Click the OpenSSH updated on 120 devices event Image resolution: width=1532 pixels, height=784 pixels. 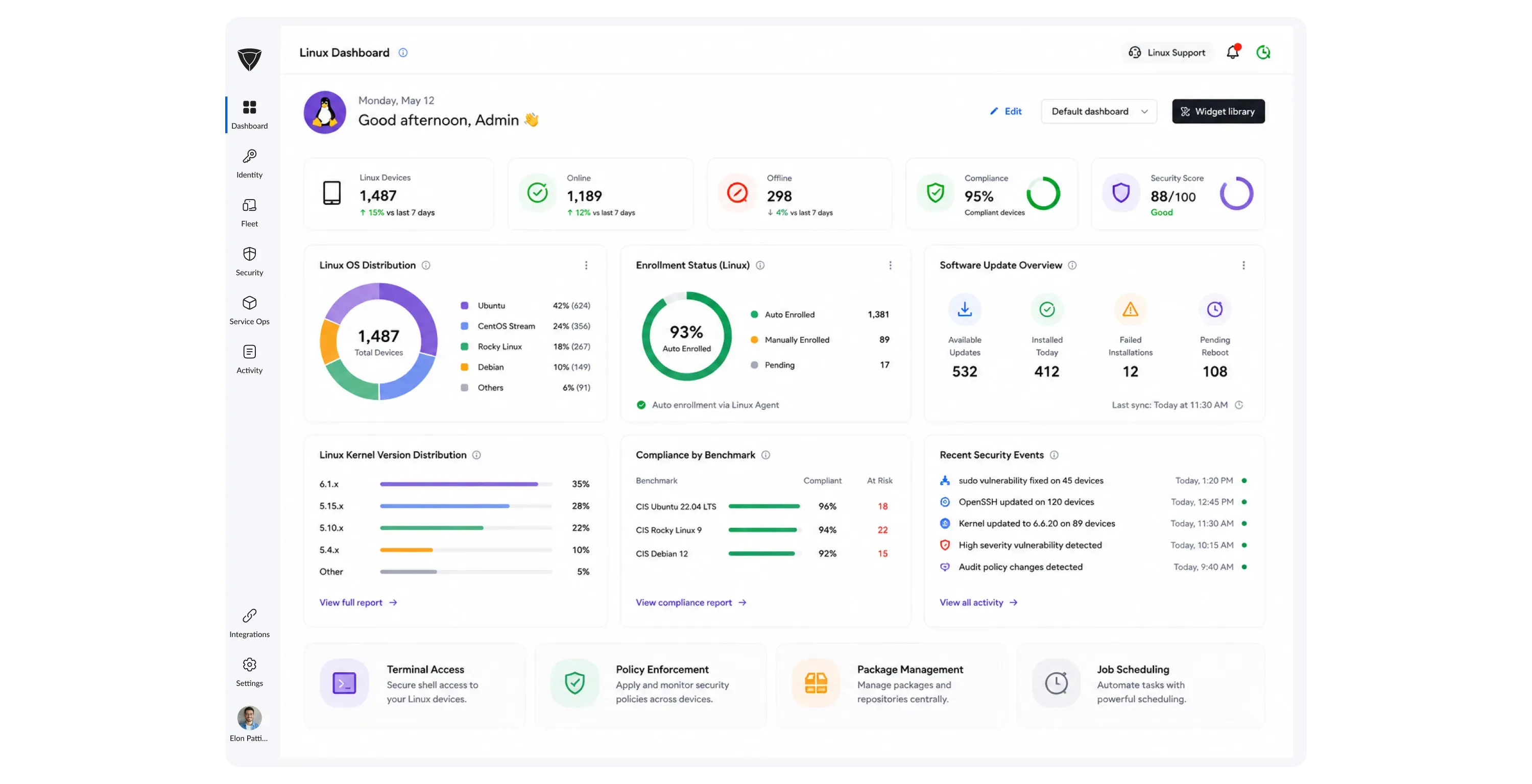(x=1093, y=502)
